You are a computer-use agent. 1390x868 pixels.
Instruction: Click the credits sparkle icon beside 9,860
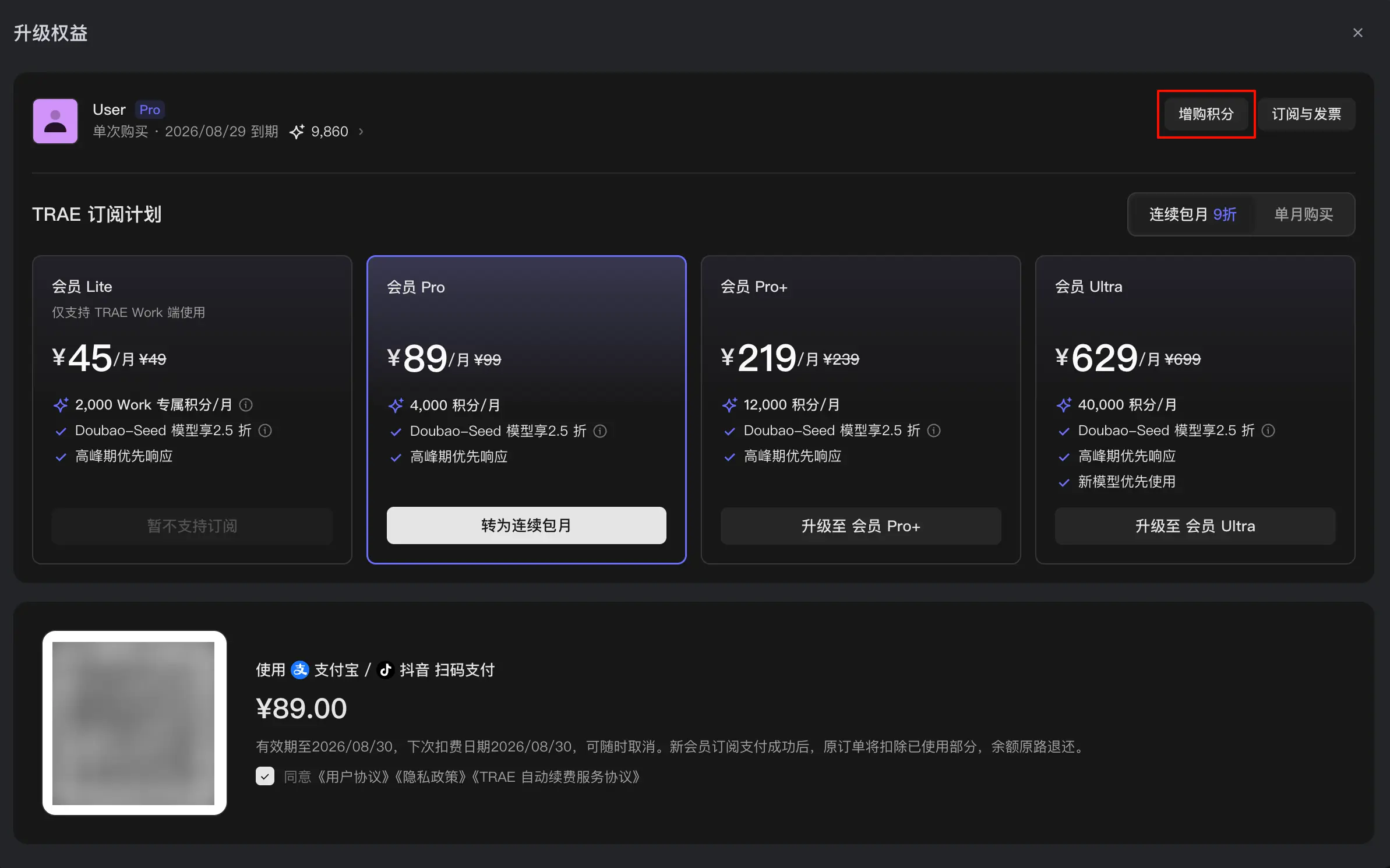(297, 132)
